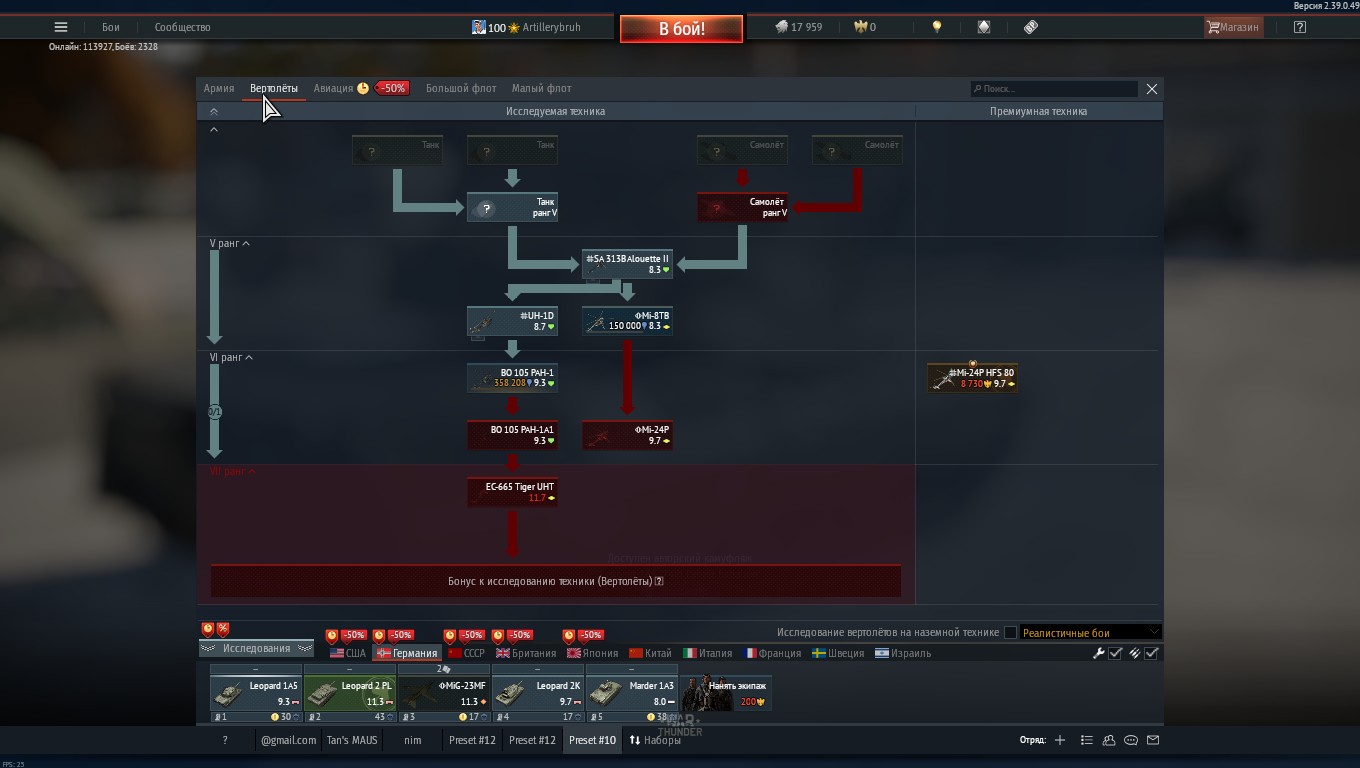Viewport: 1360px width, 768px height.
Task: Open the Магазин shop button
Action: pyautogui.click(x=1232, y=27)
